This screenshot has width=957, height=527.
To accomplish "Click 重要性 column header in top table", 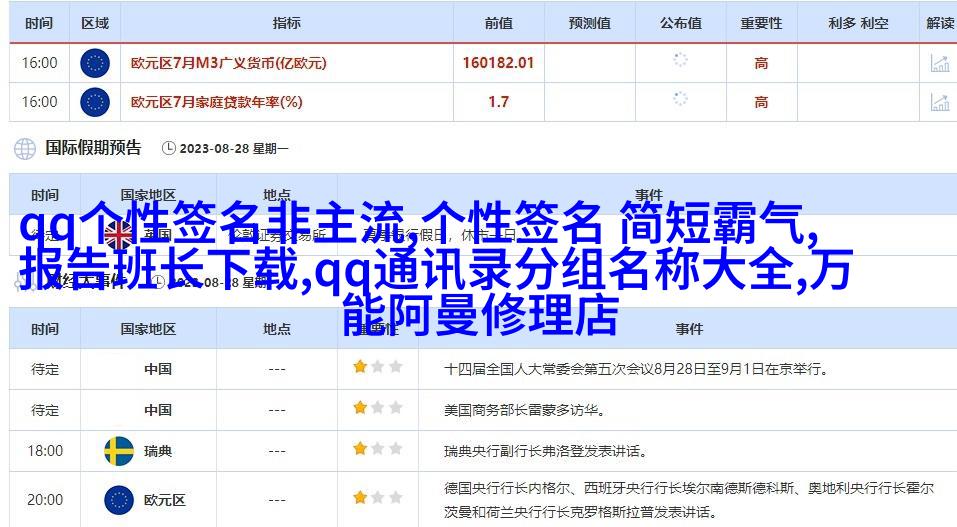I will point(761,23).
